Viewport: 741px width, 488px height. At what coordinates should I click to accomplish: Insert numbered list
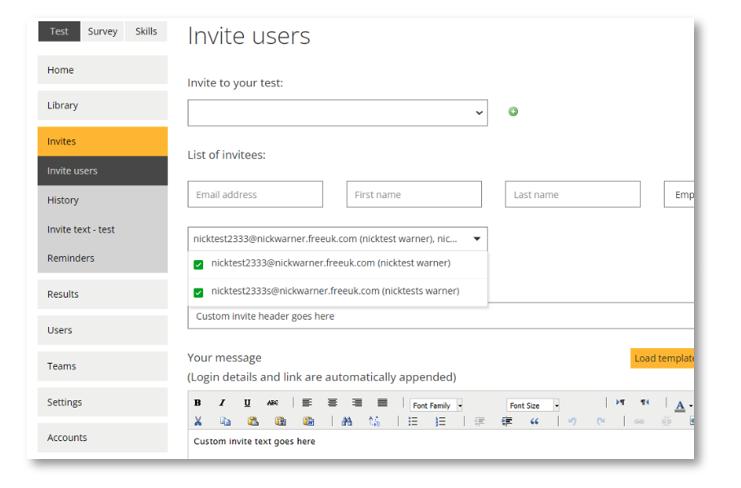click(440, 421)
